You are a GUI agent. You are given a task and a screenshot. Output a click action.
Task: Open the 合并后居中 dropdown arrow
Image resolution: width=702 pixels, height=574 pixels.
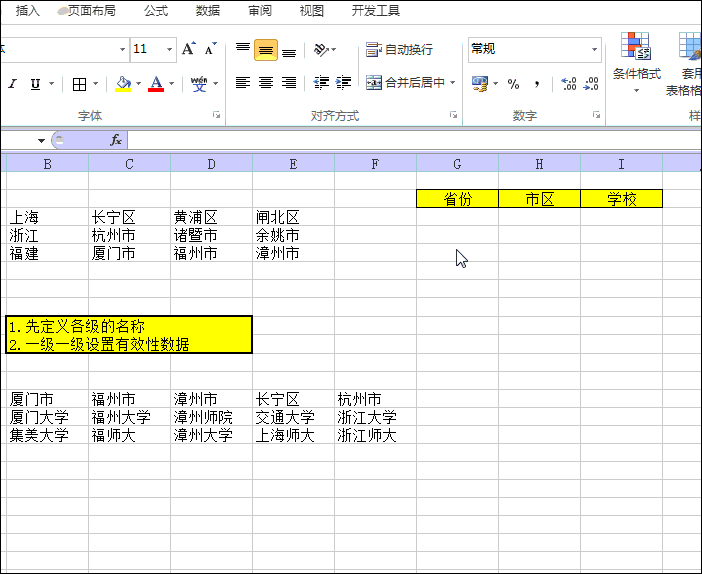453,83
